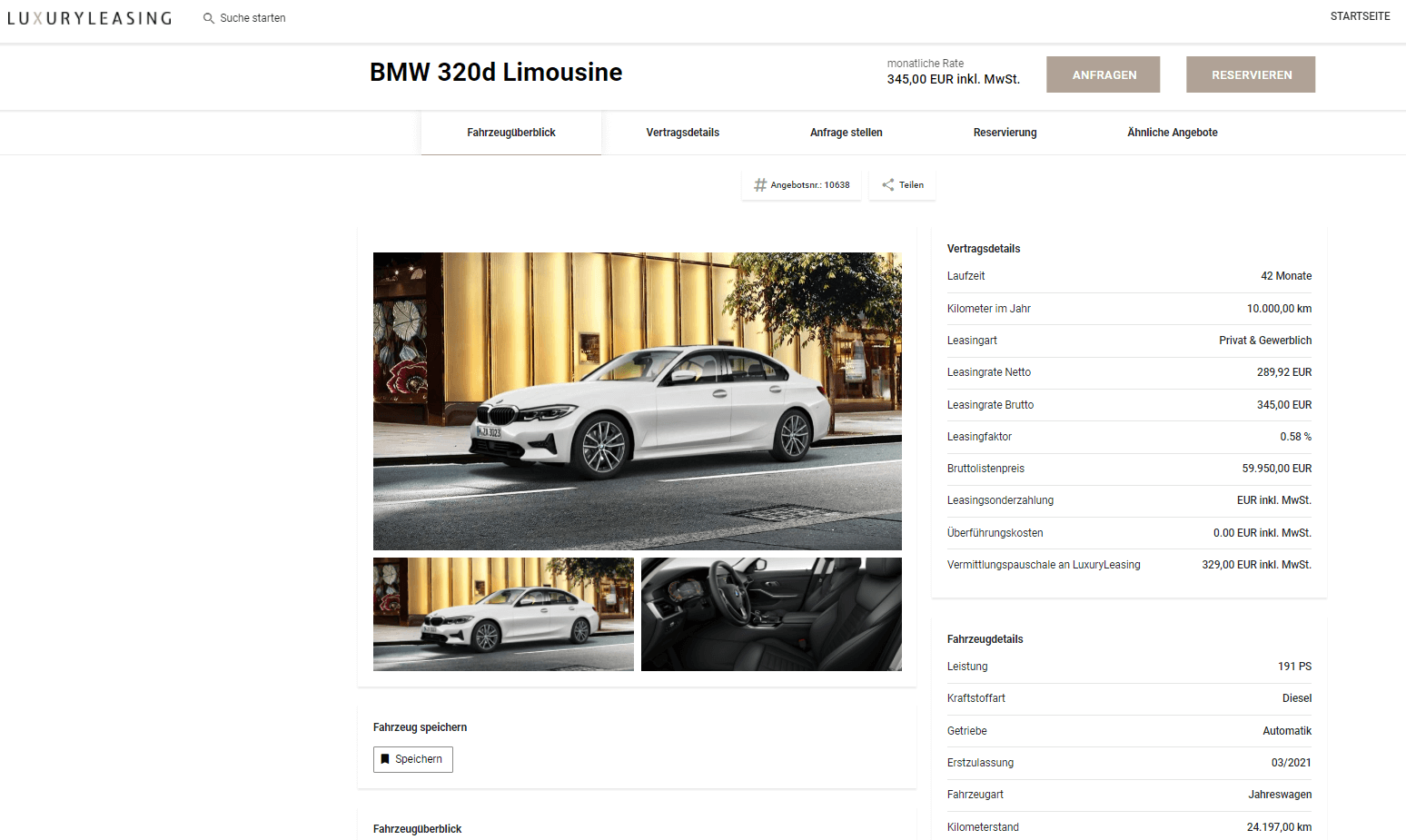The image size is (1406, 840).
Task: Click the Vermittlungspauschale 329,00 EUR value
Action: [1257, 565]
